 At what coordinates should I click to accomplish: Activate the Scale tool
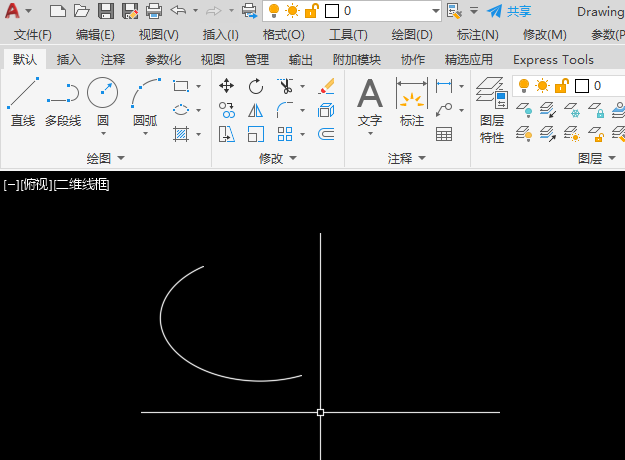pyautogui.click(x=256, y=134)
